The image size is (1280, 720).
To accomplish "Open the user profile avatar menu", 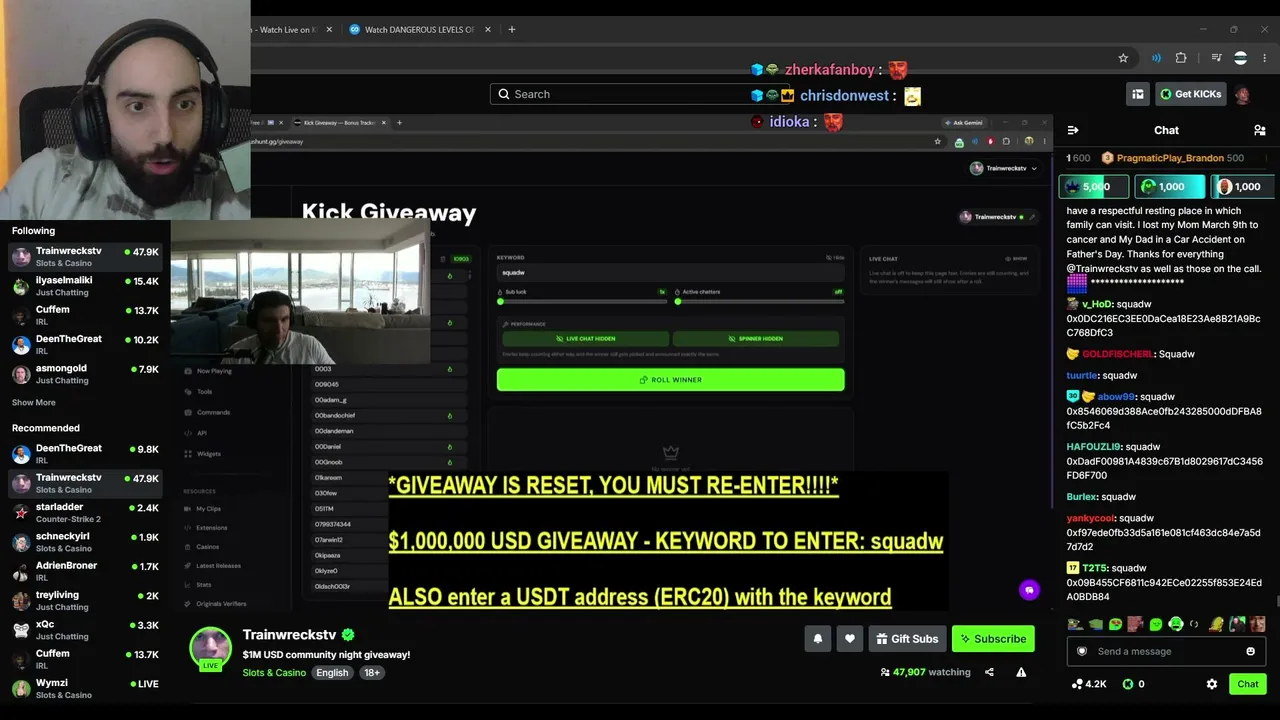I will click(1243, 94).
